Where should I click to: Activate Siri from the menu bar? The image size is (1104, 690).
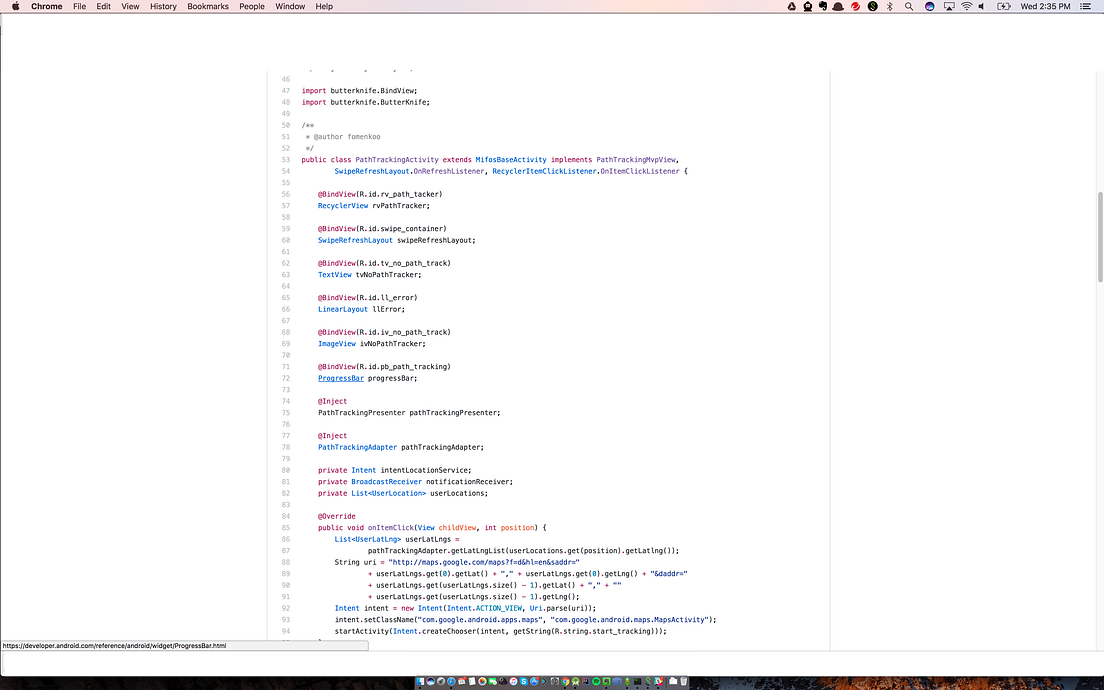pos(929,6)
